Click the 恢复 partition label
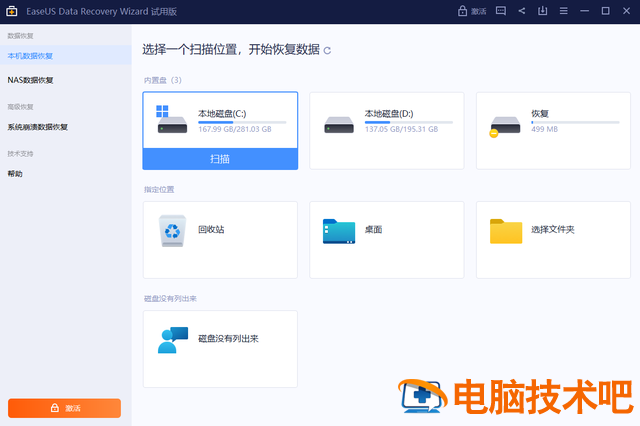 click(x=540, y=113)
